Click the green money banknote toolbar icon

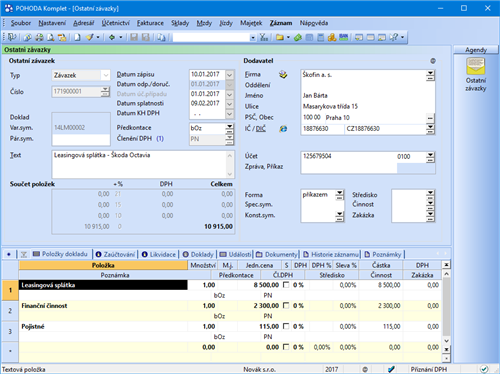pos(298,37)
